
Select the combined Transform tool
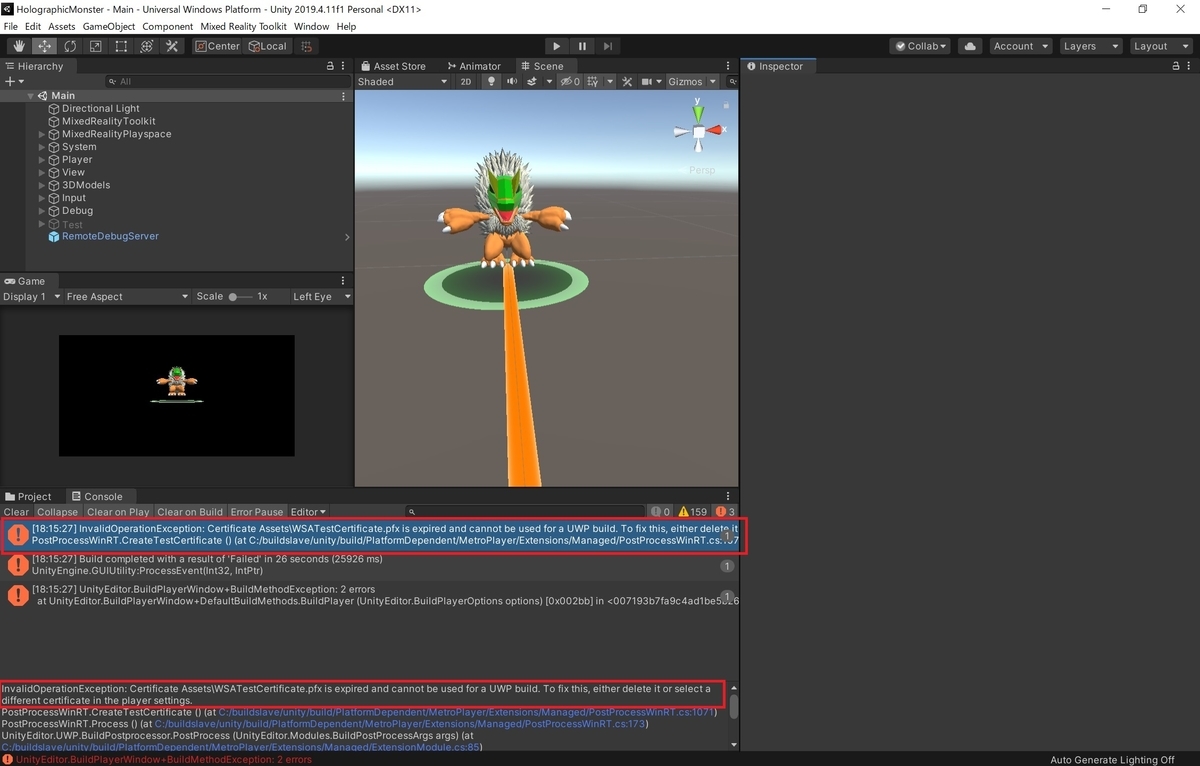coord(147,46)
